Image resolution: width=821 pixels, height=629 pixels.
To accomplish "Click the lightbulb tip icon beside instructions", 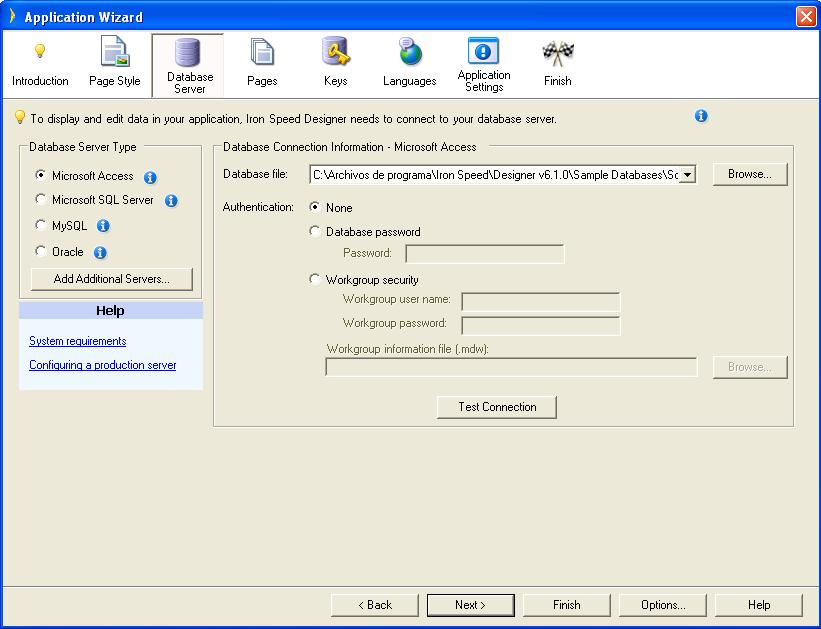I will click(x=19, y=116).
